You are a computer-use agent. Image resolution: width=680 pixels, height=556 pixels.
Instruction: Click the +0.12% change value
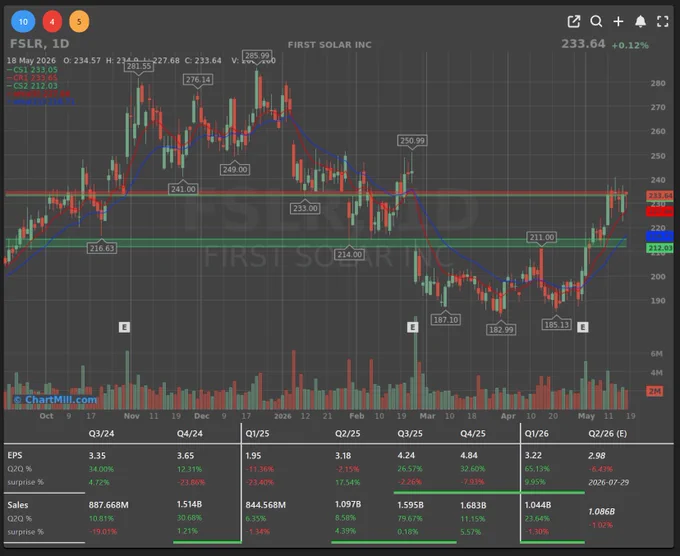[x=630, y=45]
